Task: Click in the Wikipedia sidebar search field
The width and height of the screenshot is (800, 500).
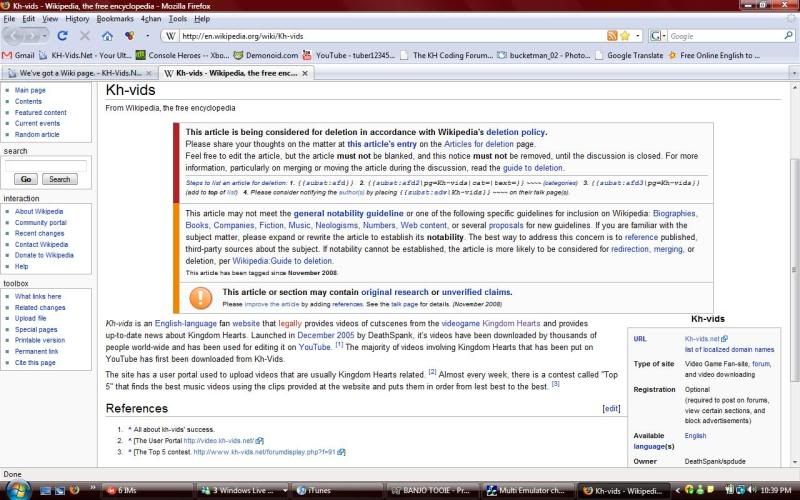Action: pyautogui.click(x=46, y=165)
